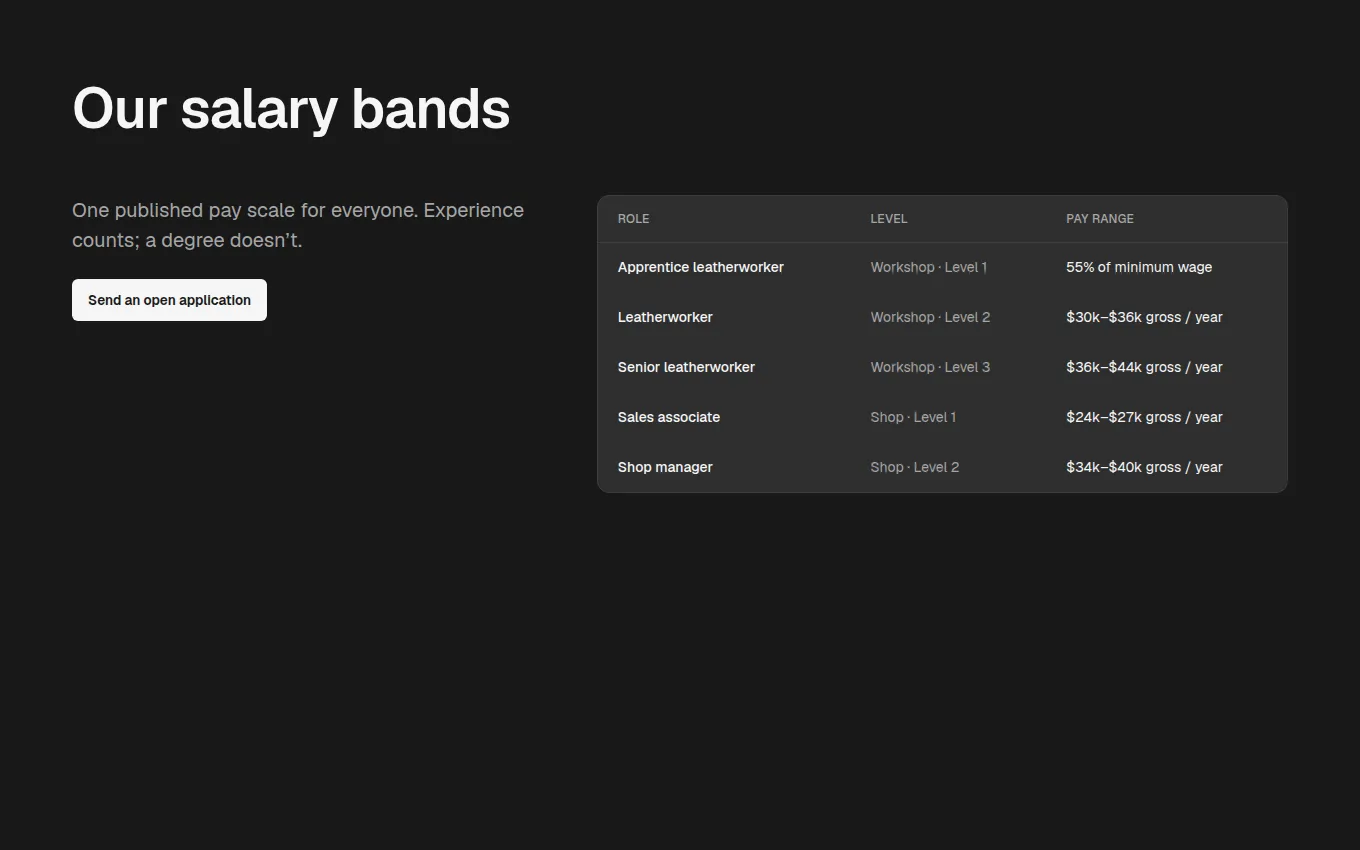This screenshot has width=1360, height=850.
Task: Click the 'One published pay scale' paragraph
Action: (x=298, y=225)
